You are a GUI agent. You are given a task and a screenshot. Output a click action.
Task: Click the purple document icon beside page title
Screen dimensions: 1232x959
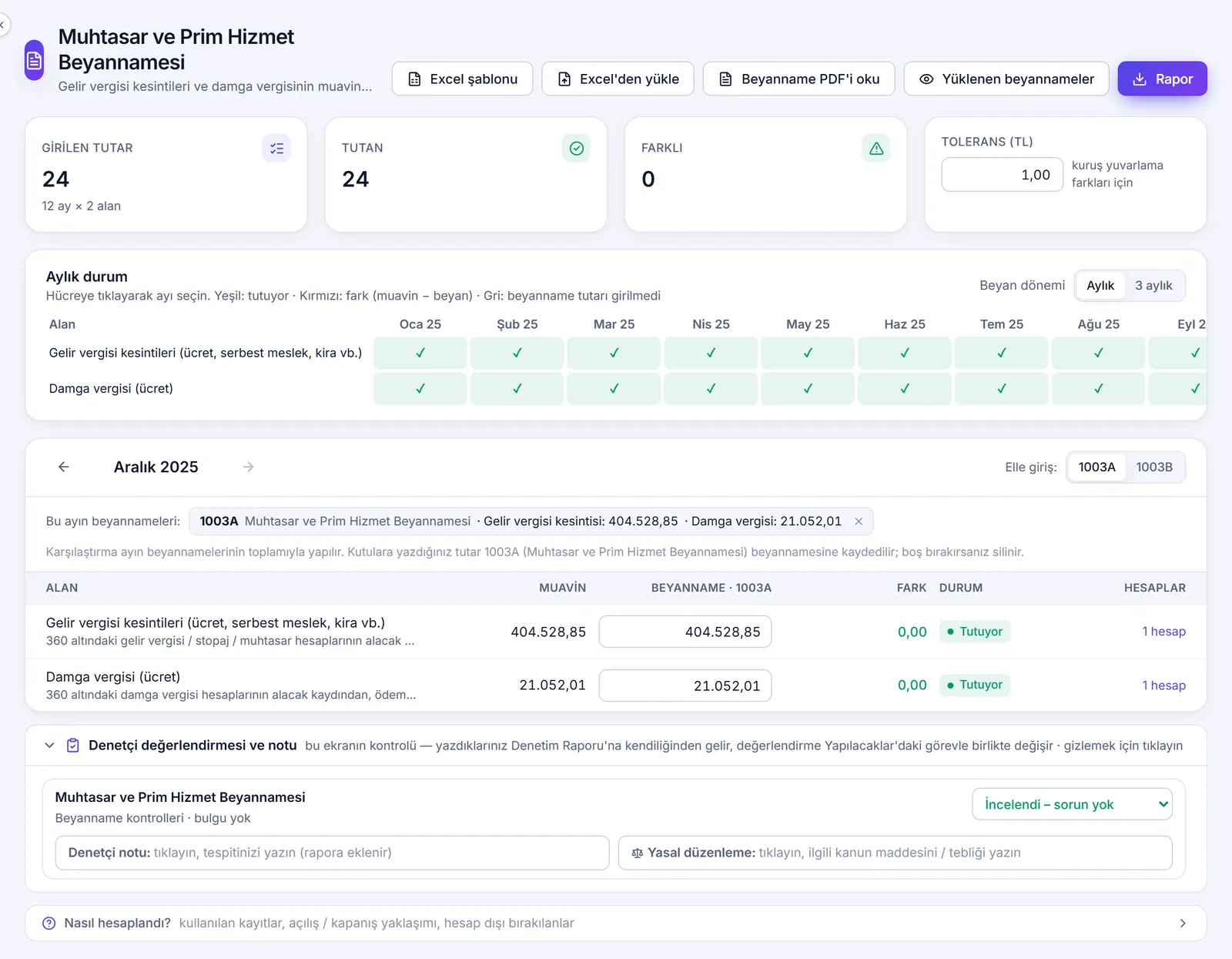(34, 60)
